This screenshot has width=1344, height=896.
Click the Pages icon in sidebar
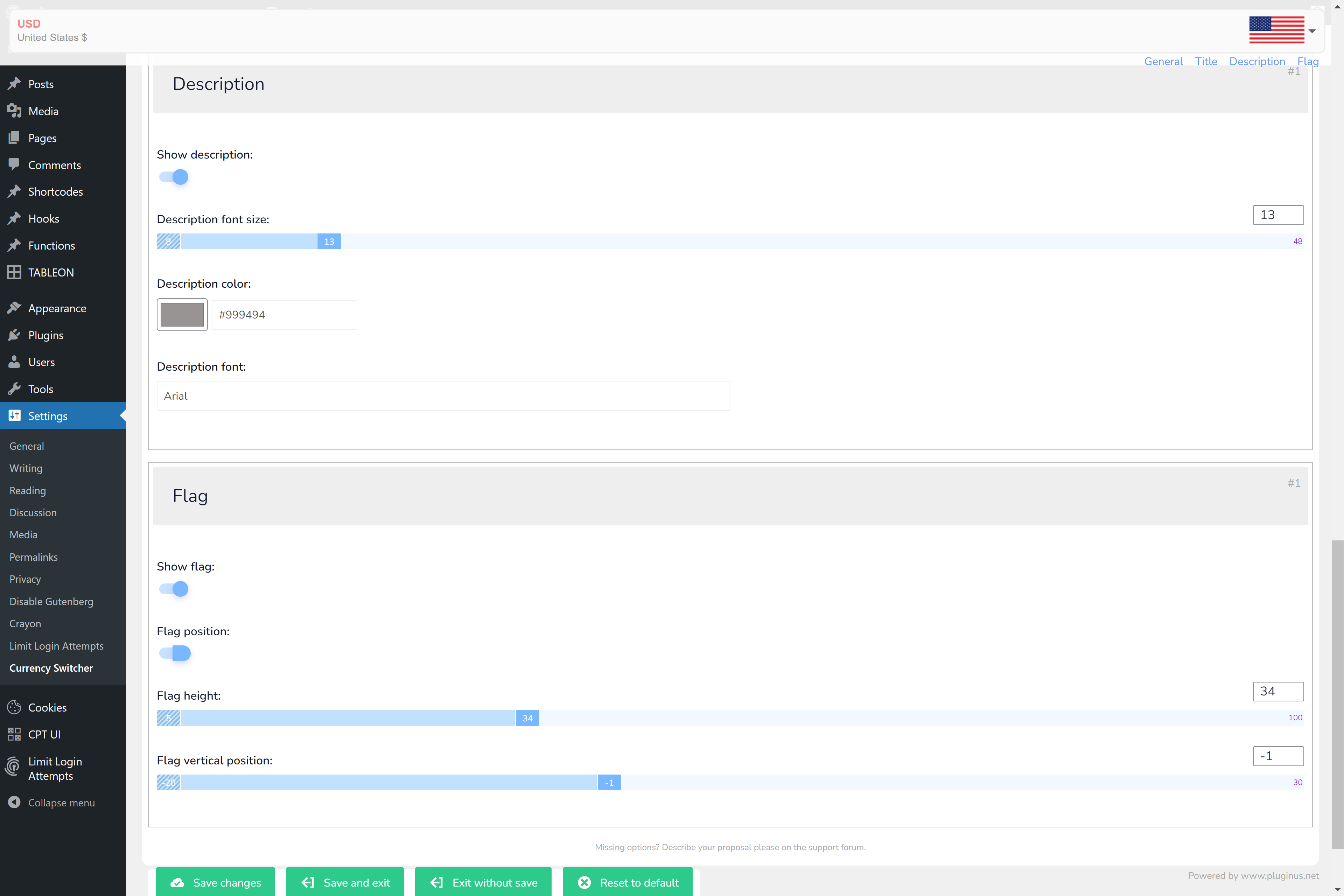click(x=14, y=138)
